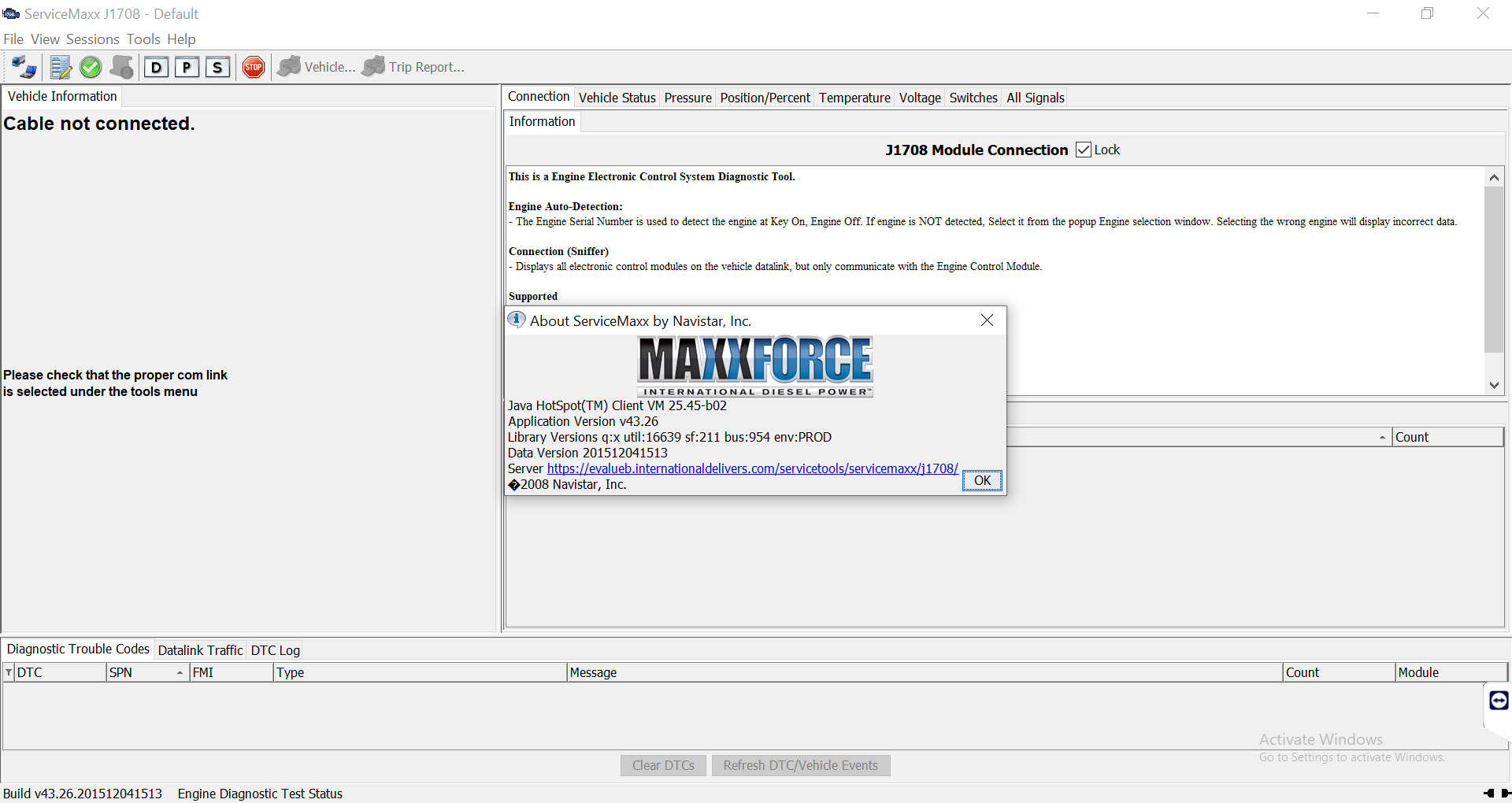Click the Message column header

(x=925, y=672)
